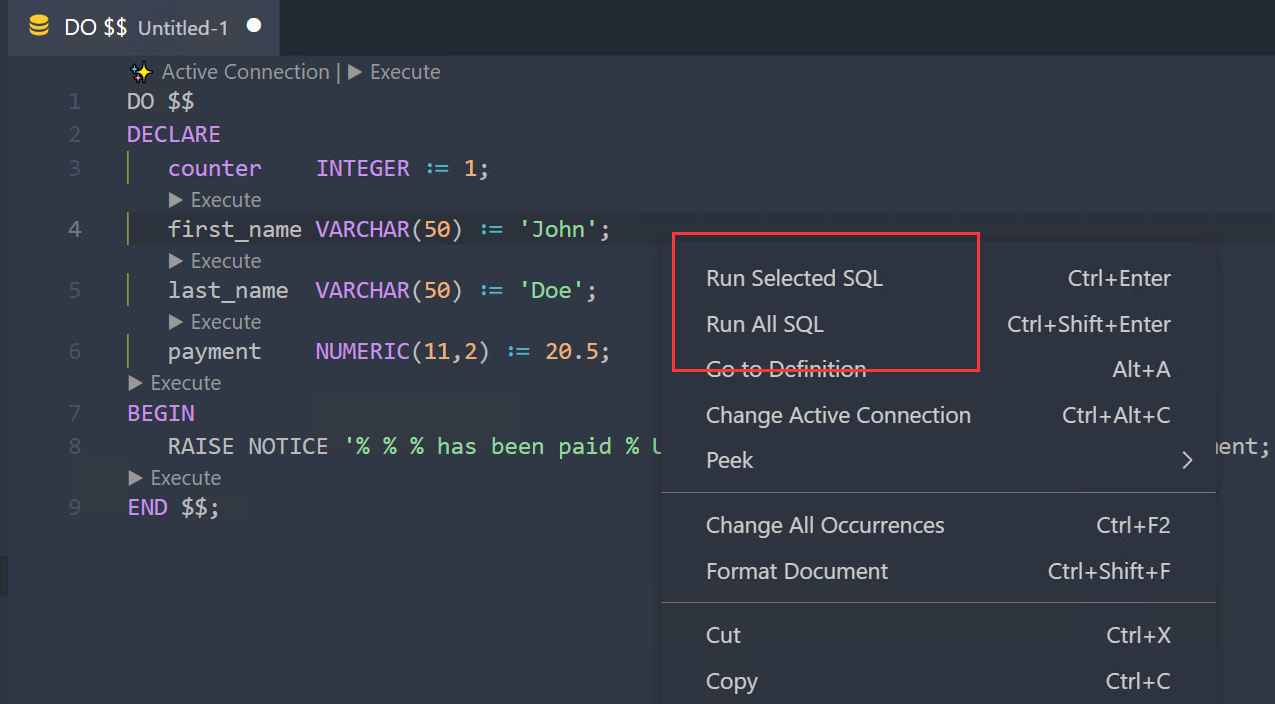
Task: Click the unsaved-changes dot on the Untitled-1 tab
Action: pos(254,26)
